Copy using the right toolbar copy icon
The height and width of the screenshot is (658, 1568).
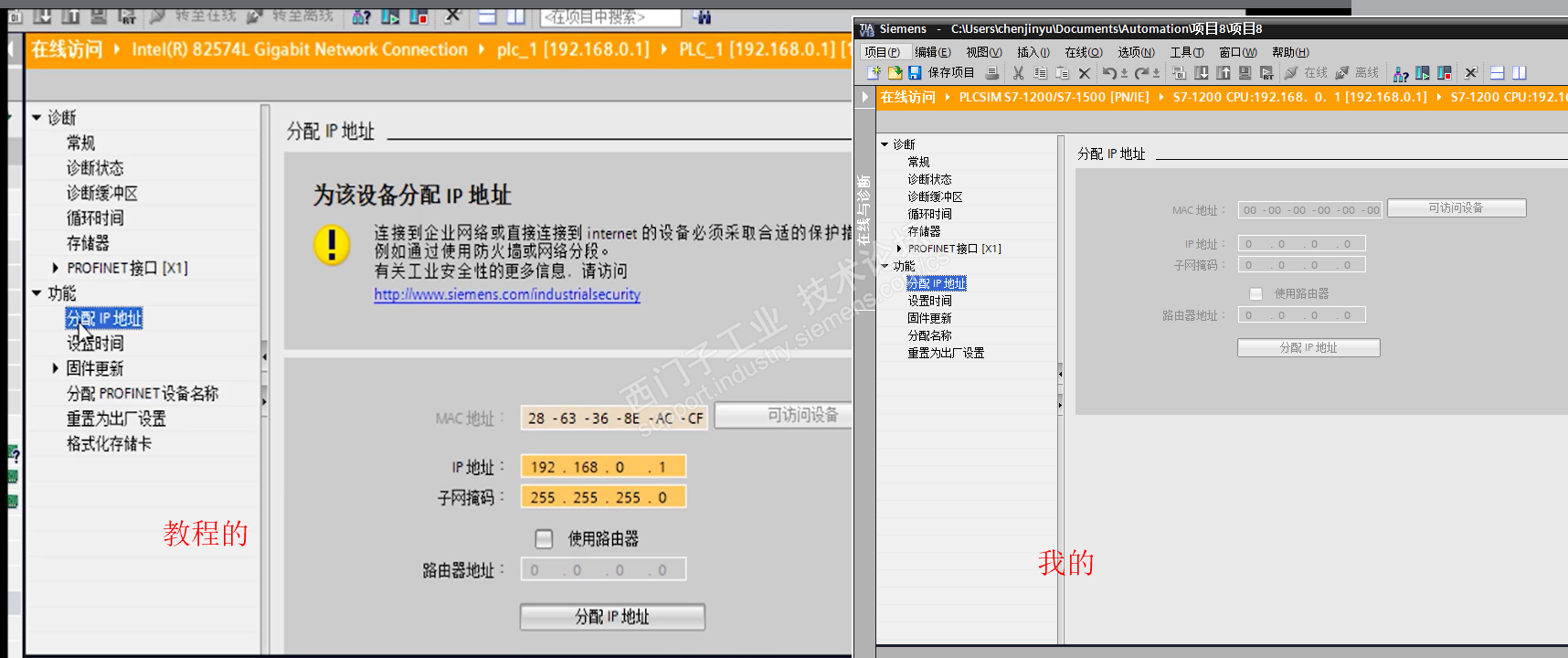pyautogui.click(x=1040, y=73)
